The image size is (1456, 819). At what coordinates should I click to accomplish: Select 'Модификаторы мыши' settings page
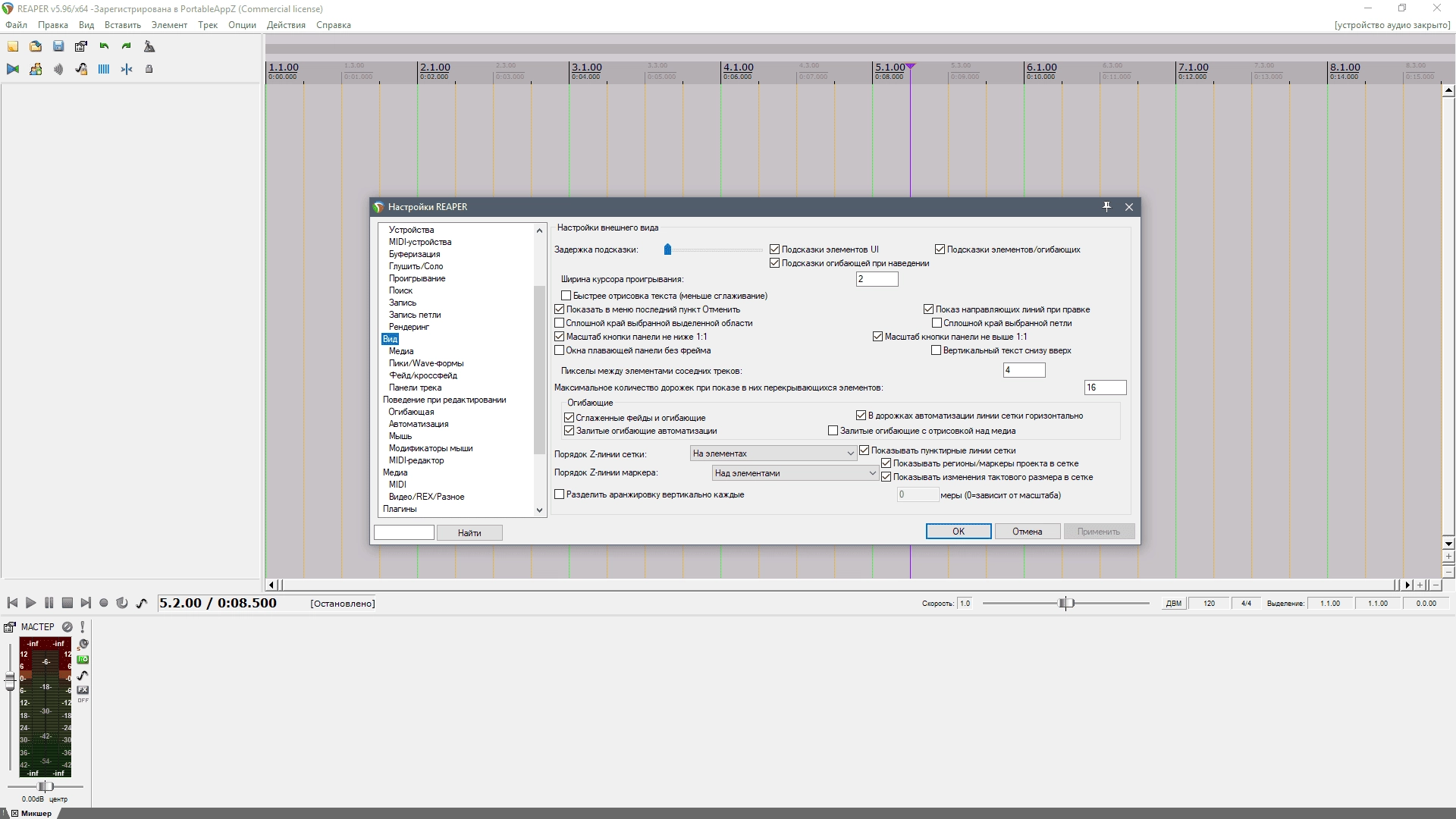[431, 448]
